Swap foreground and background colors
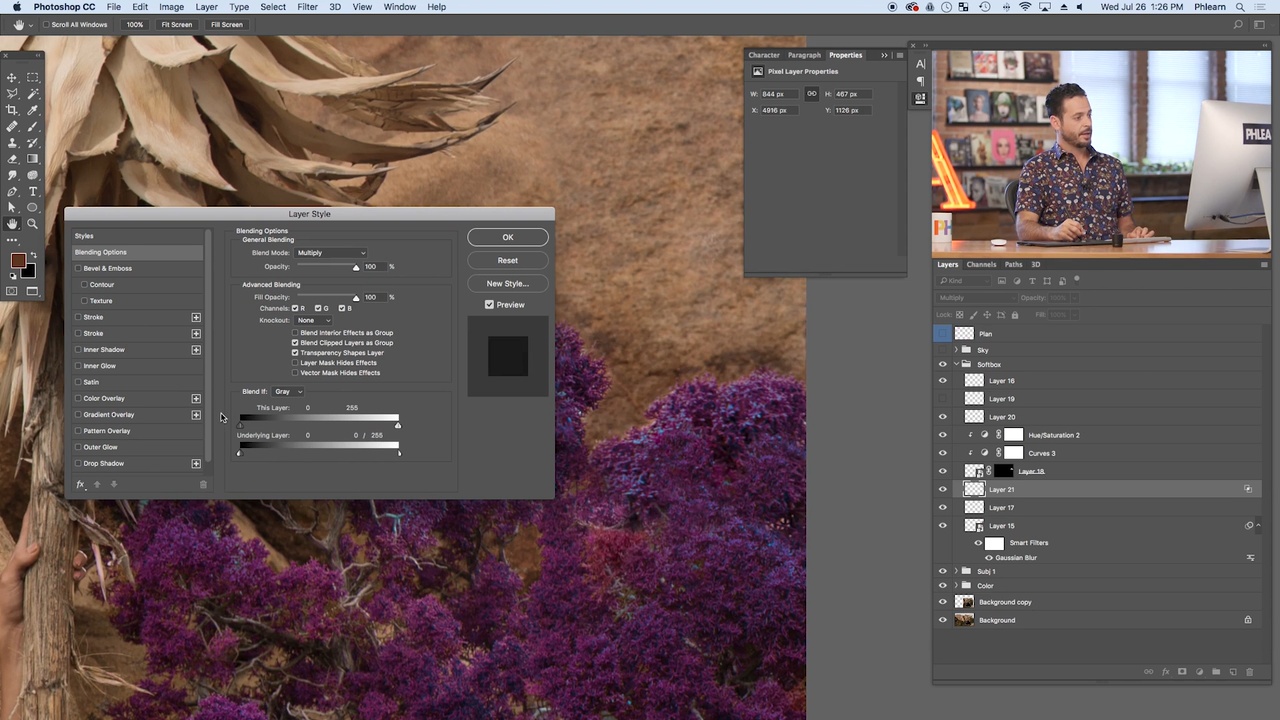1280x720 pixels. (32, 256)
